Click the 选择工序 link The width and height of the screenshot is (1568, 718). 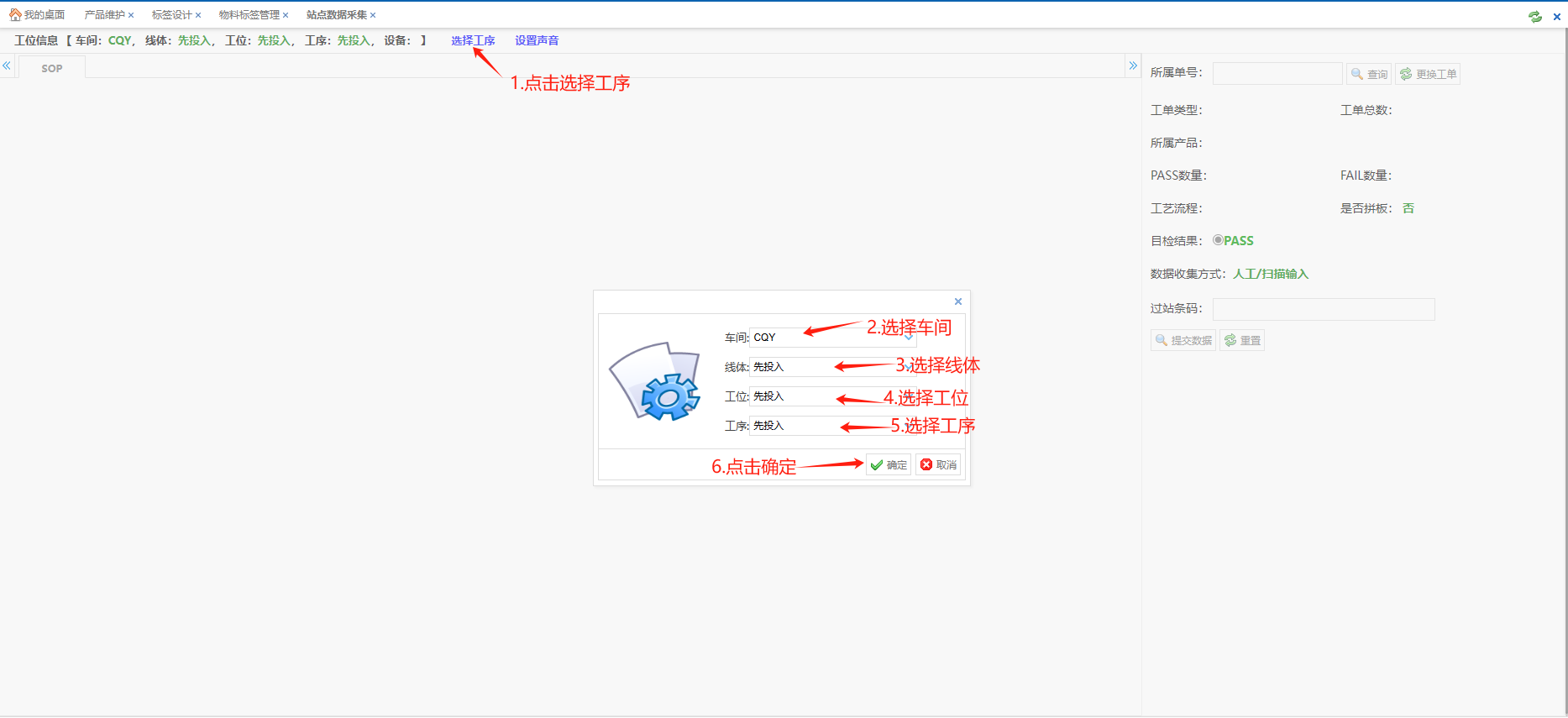point(473,40)
